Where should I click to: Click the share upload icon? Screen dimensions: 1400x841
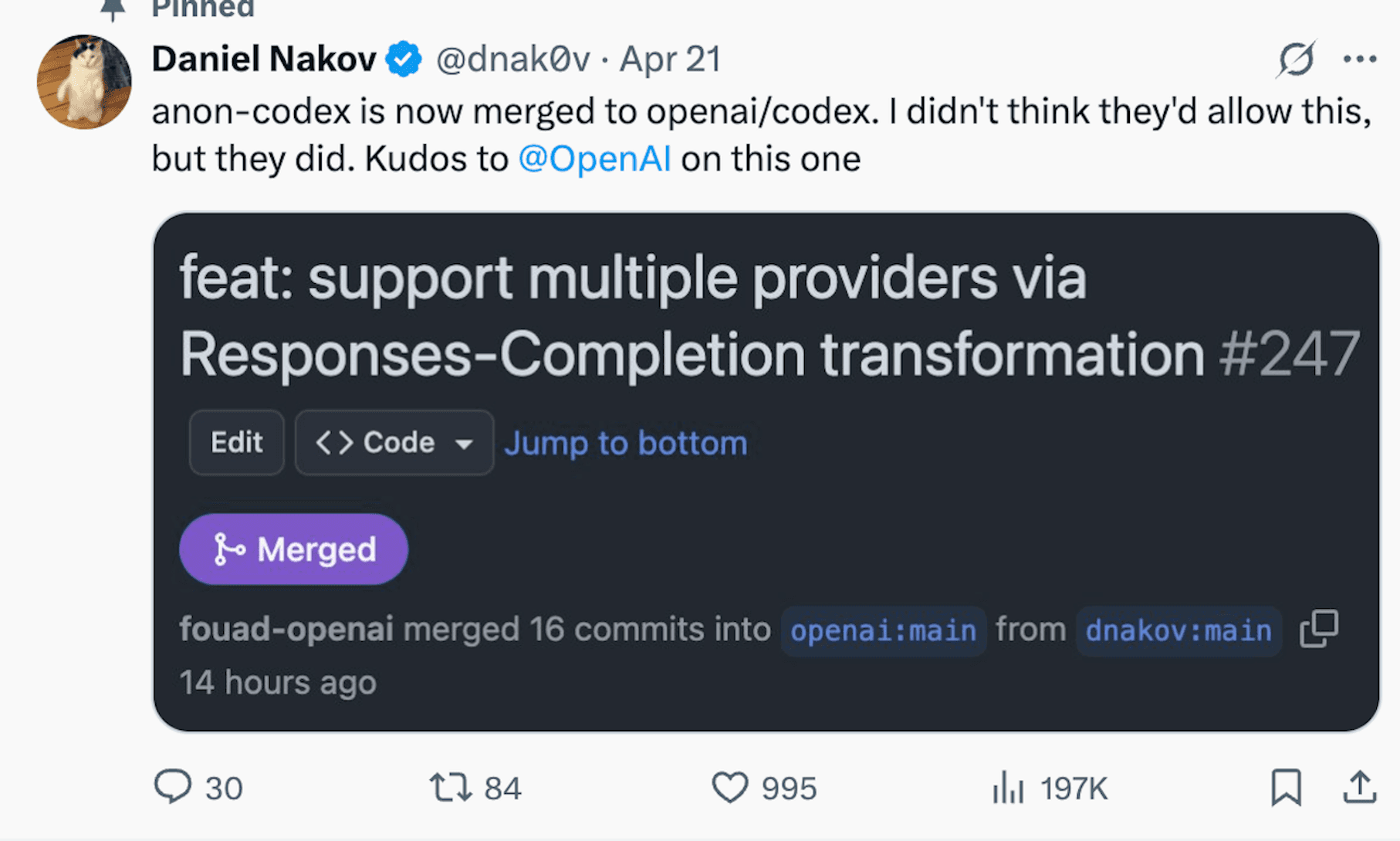(1359, 788)
